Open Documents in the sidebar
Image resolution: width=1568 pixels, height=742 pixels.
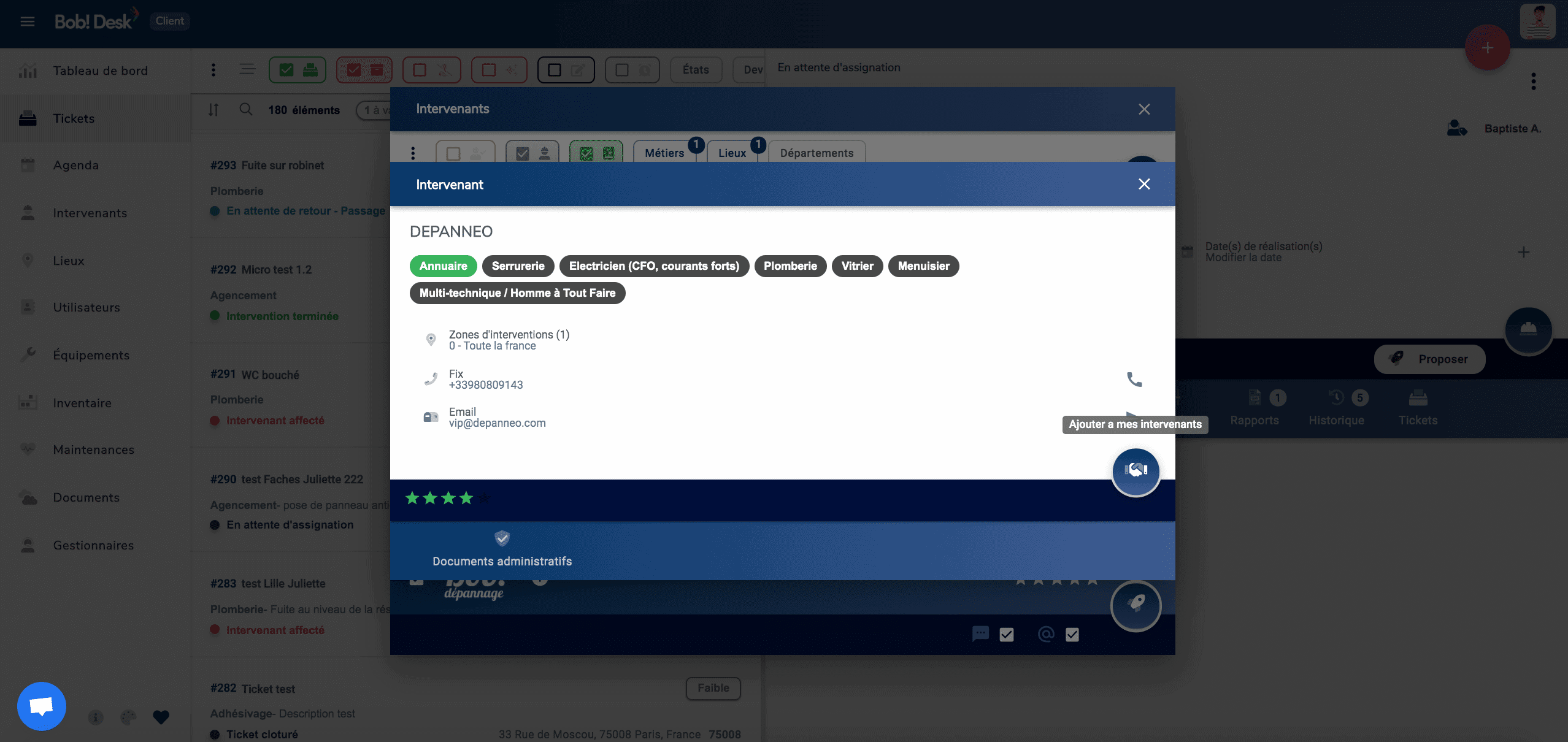point(95,497)
